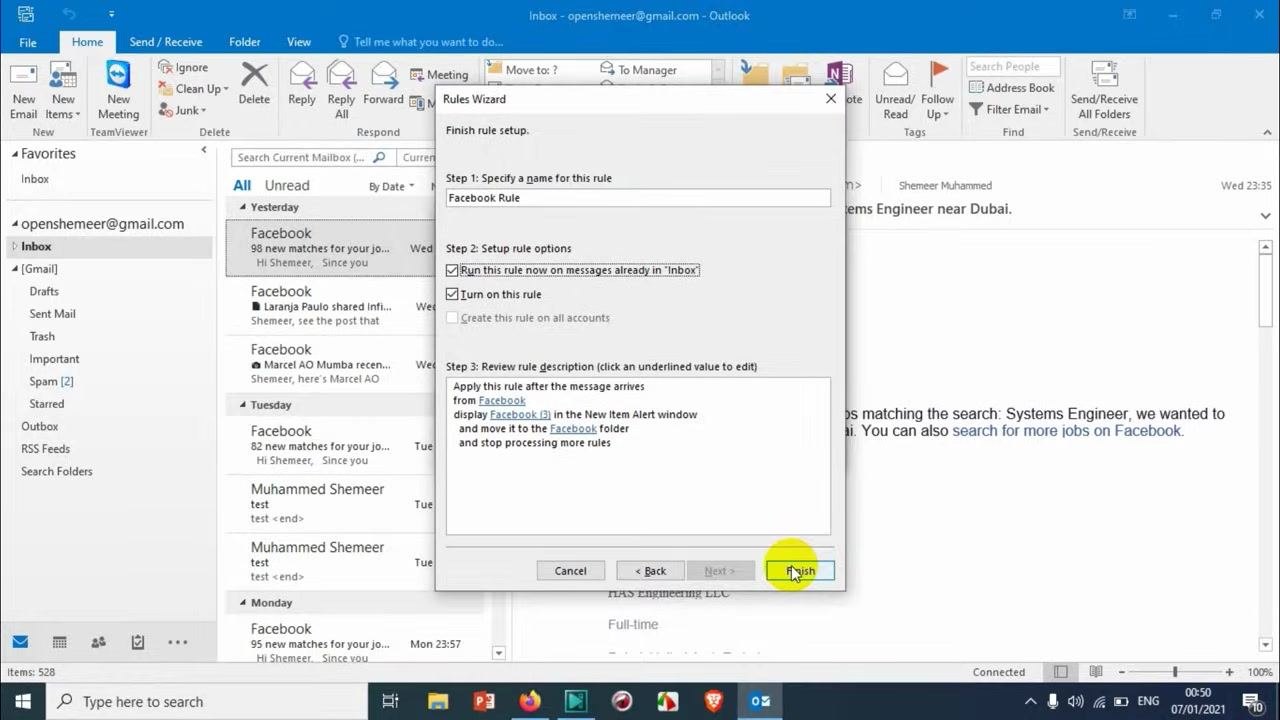Viewport: 1280px width, 720px height.
Task: Click Cancel in Rules Wizard
Action: (570, 571)
